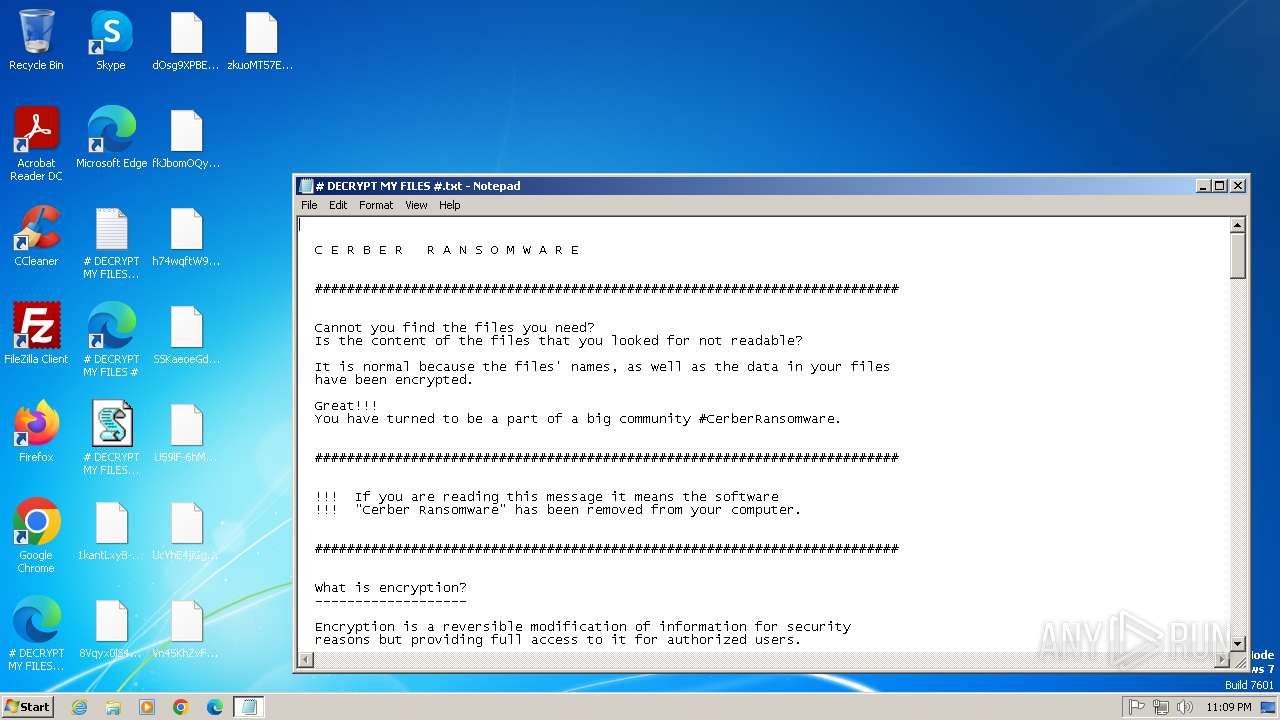
Task: Click the horizontal scrollbar right arrow
Action: 1221,661
